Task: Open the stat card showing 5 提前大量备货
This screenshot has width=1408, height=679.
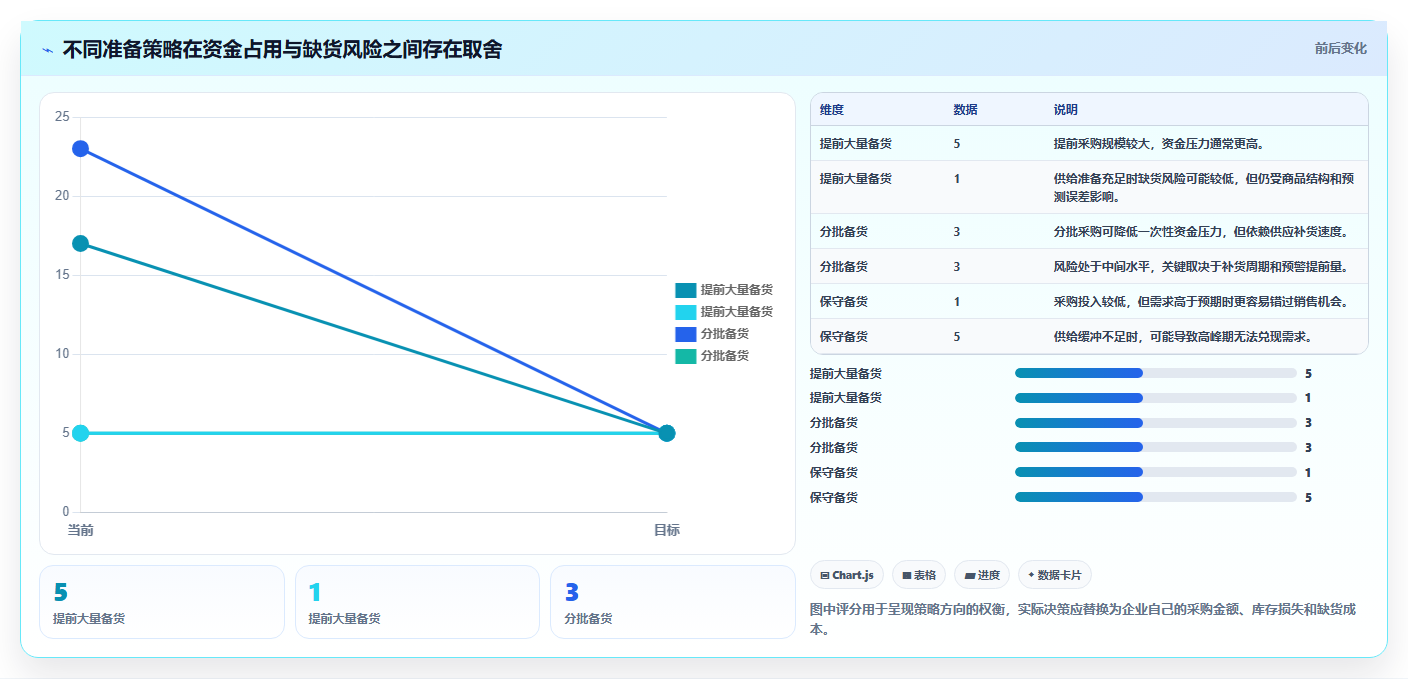Action: tap(162, 602)
